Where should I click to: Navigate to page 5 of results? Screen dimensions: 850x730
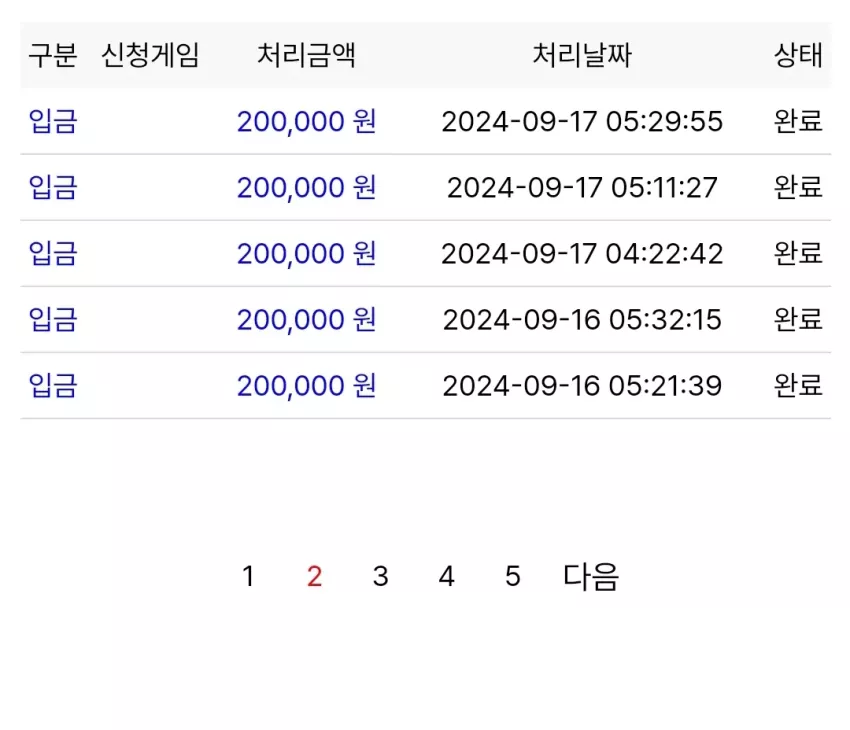513,576
